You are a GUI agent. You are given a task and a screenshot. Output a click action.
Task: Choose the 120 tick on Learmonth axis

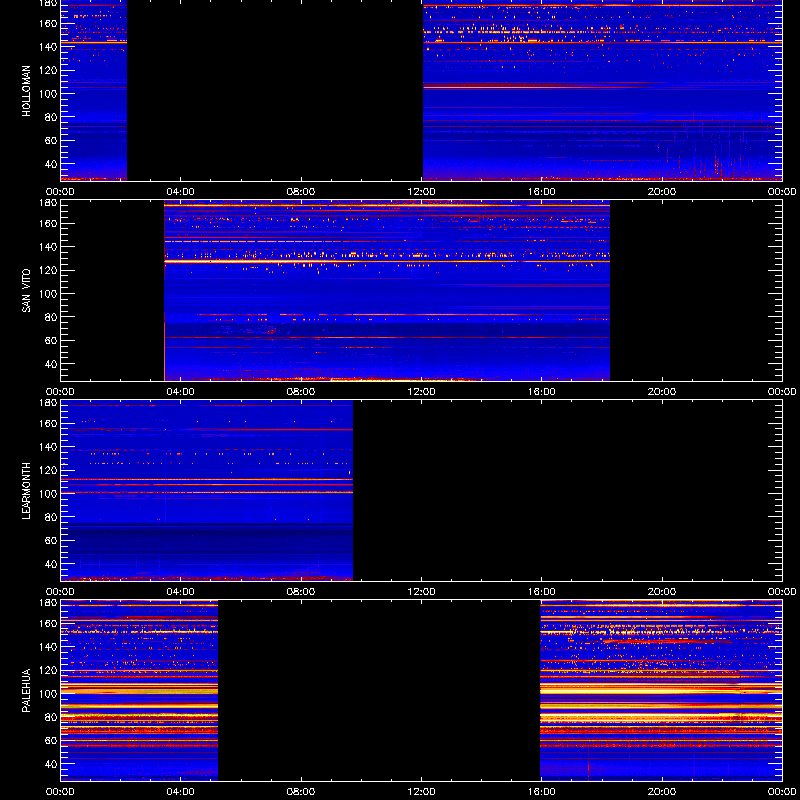pos(49,470)
